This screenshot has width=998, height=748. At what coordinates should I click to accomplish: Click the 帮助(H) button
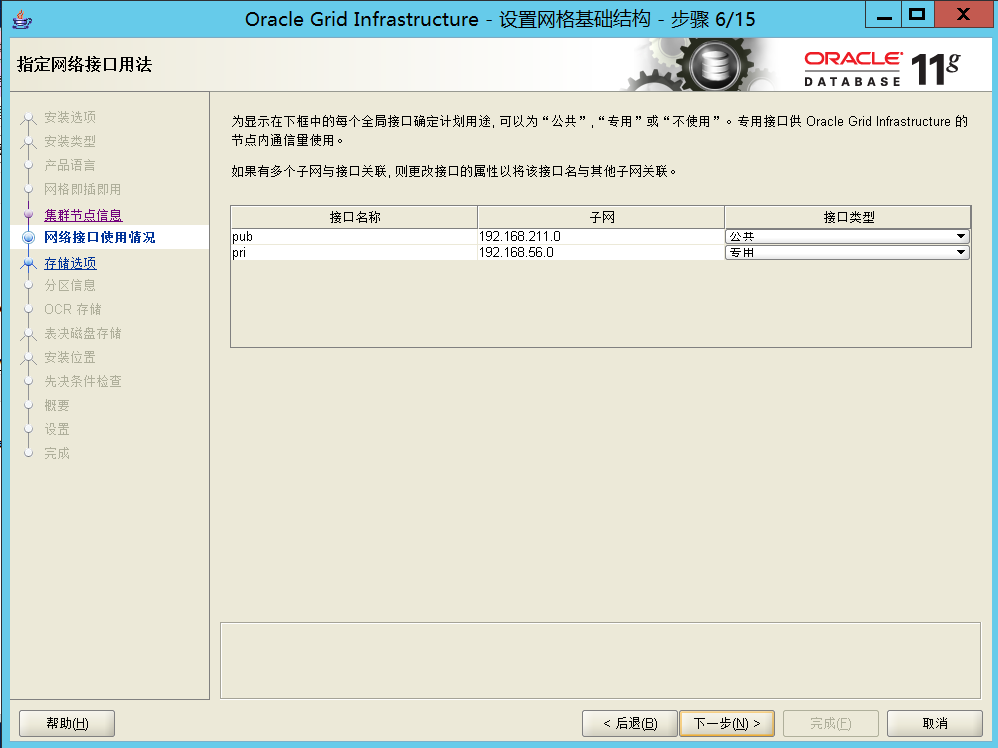tap(67, 723)
